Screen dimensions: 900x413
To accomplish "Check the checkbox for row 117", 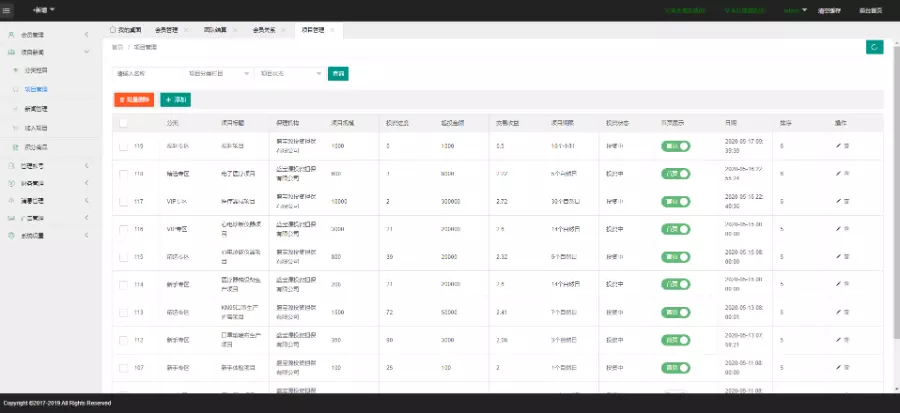I will click(123, 201).
